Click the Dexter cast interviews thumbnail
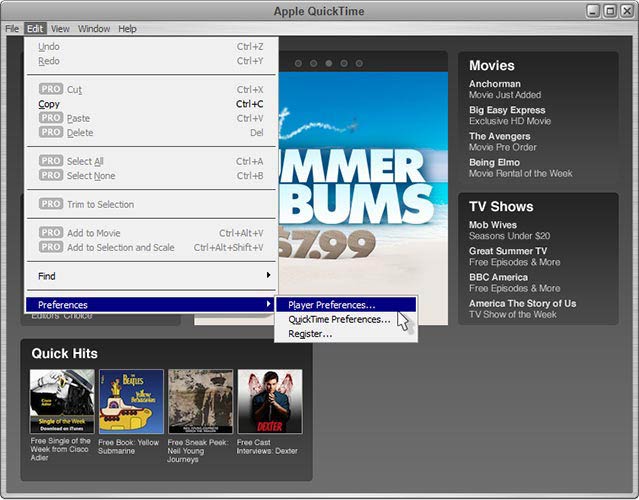 pyautogui.click(x=269, y=401)
